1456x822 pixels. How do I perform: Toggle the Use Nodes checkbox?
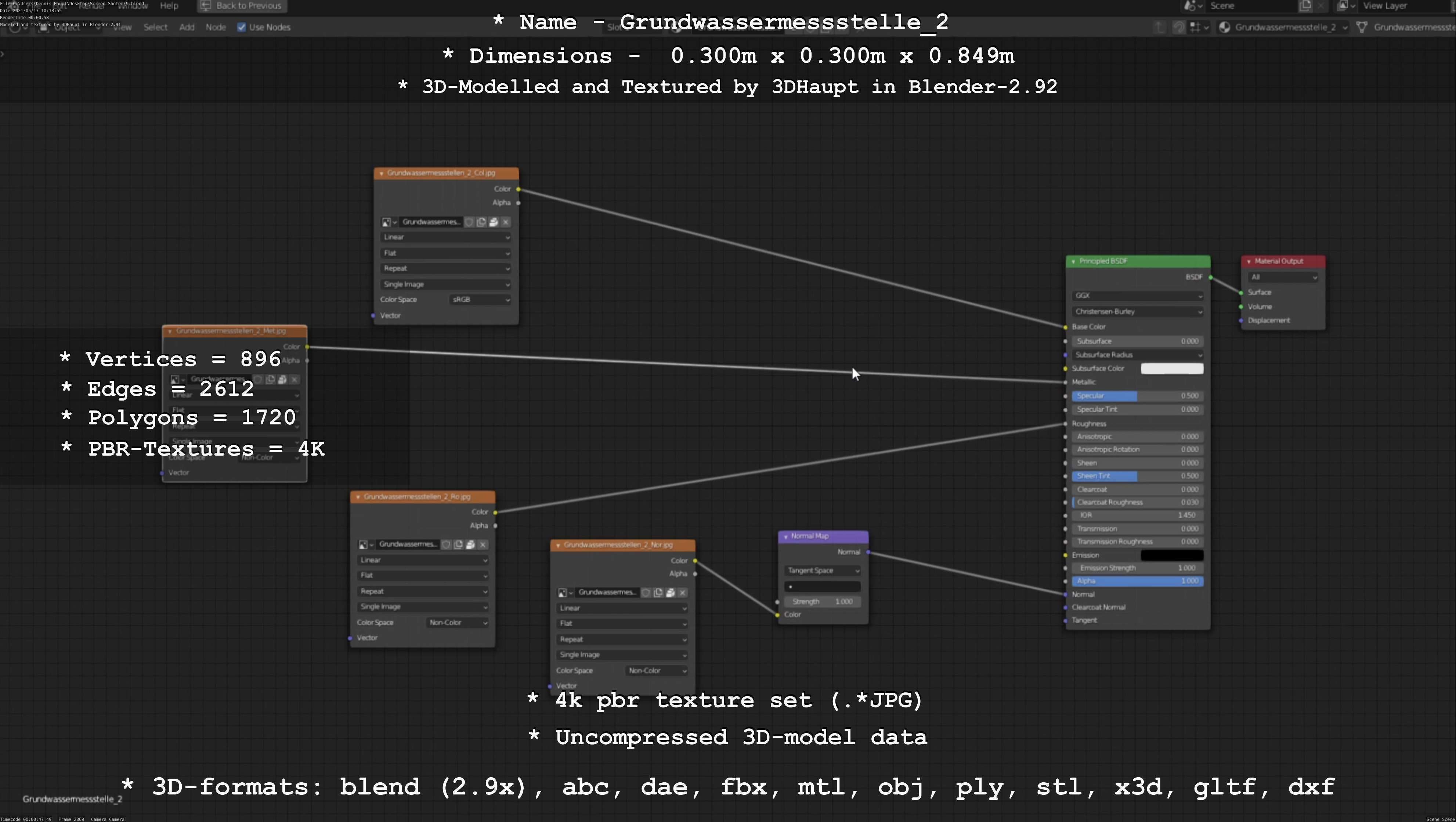241,27
